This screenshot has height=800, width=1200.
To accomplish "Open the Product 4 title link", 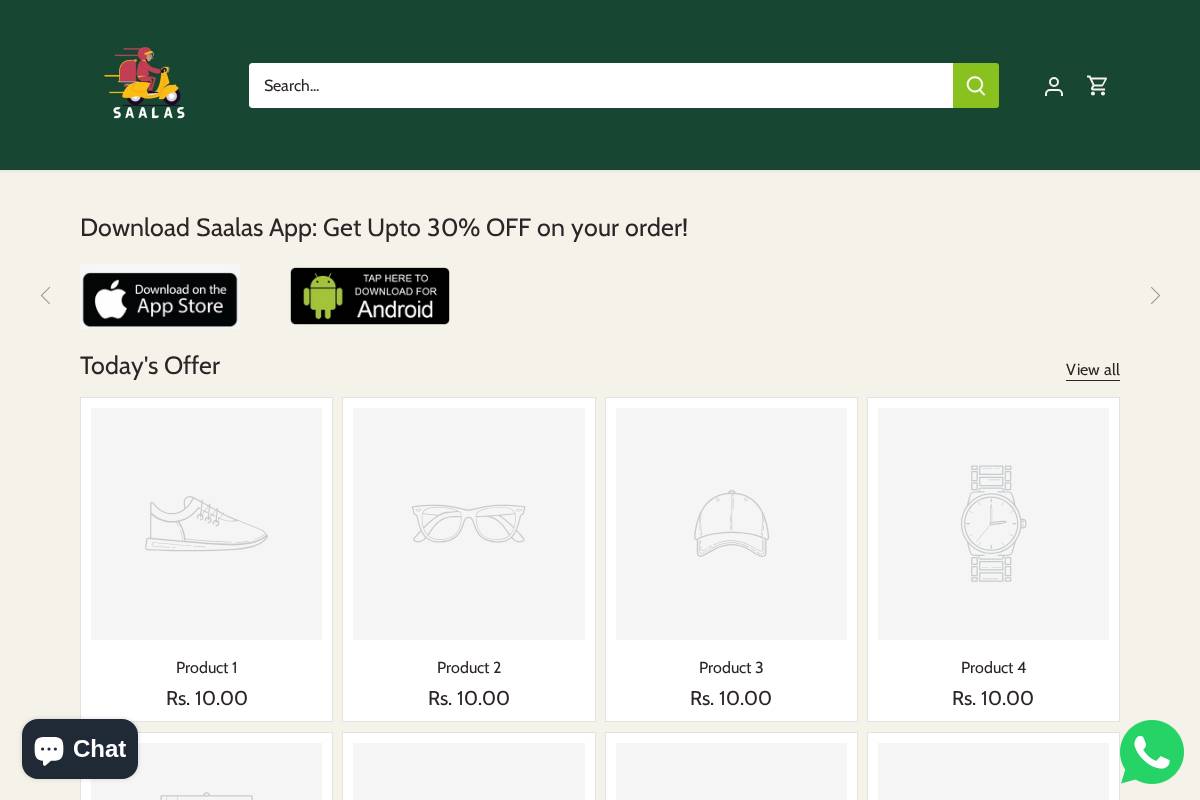I will click(993, 668).
